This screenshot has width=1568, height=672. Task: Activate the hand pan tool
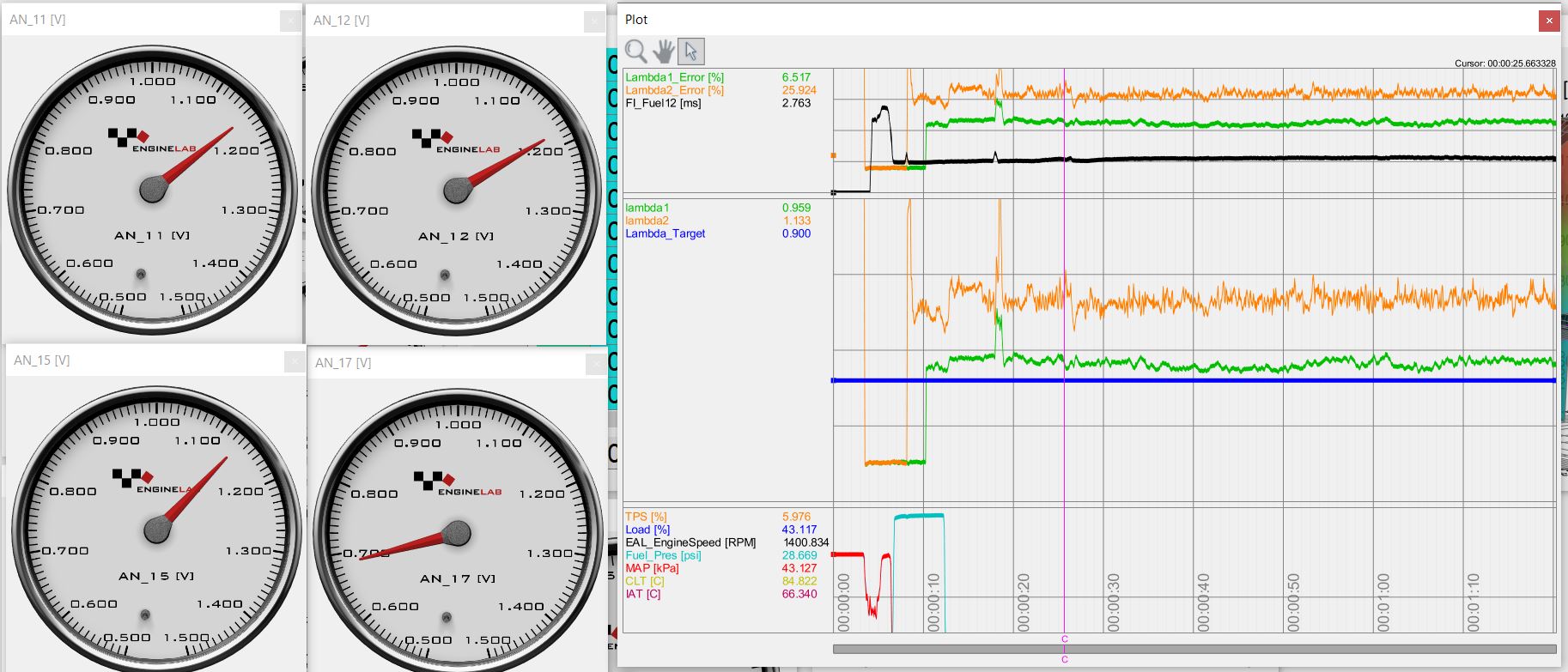coord(663,51)
